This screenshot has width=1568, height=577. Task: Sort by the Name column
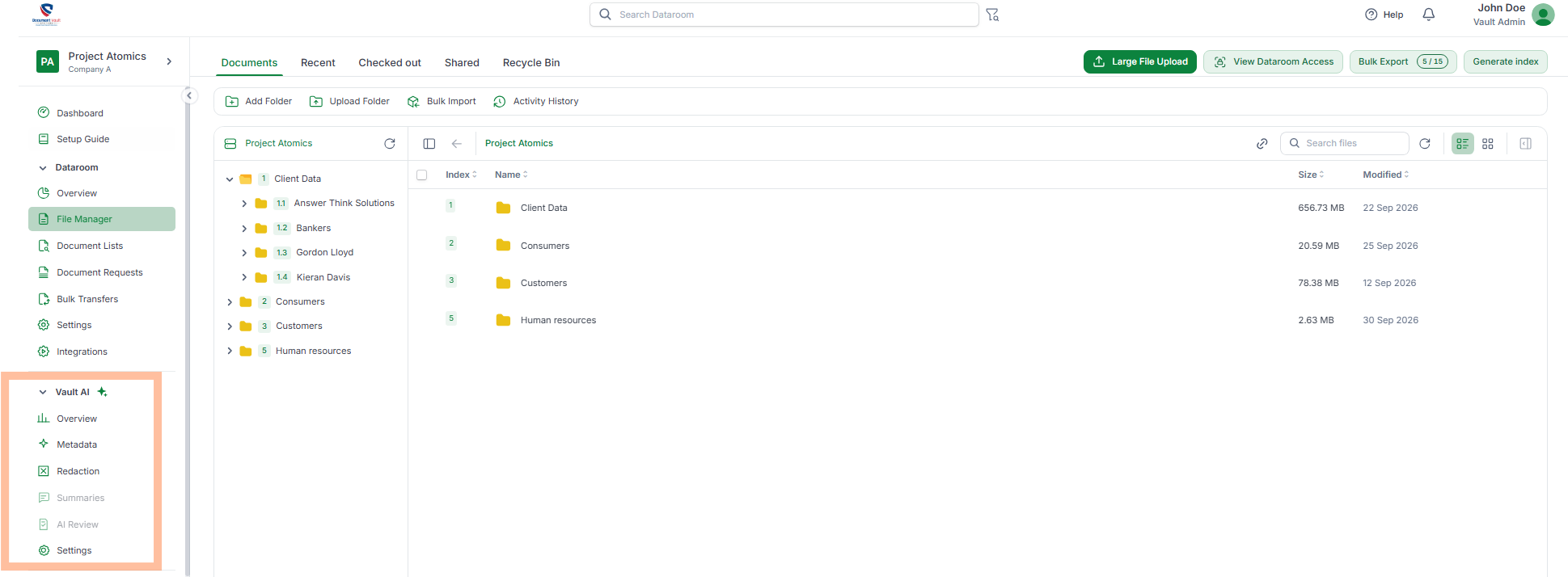pos(511,175)
